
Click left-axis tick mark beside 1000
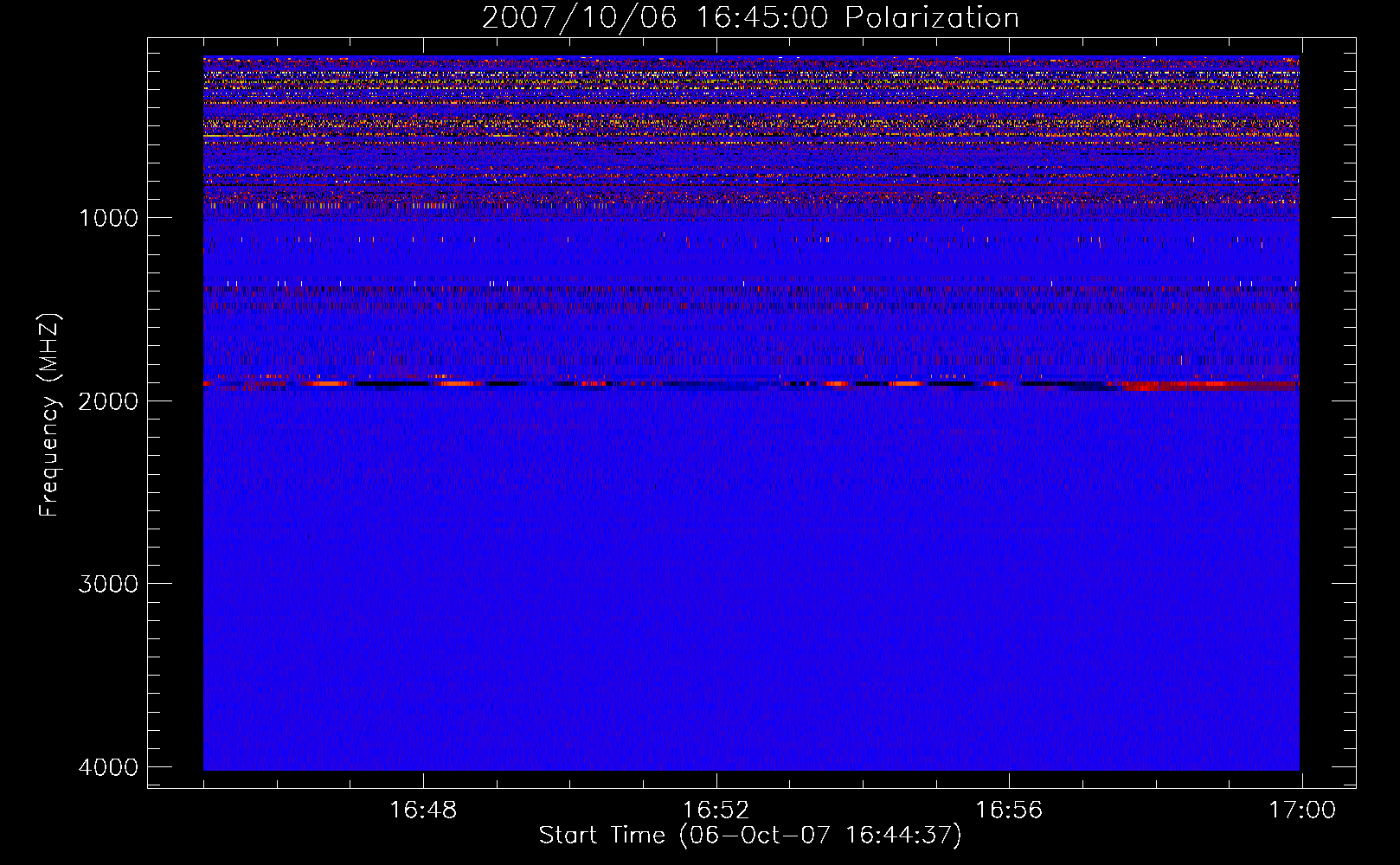[x=156, y=217]
